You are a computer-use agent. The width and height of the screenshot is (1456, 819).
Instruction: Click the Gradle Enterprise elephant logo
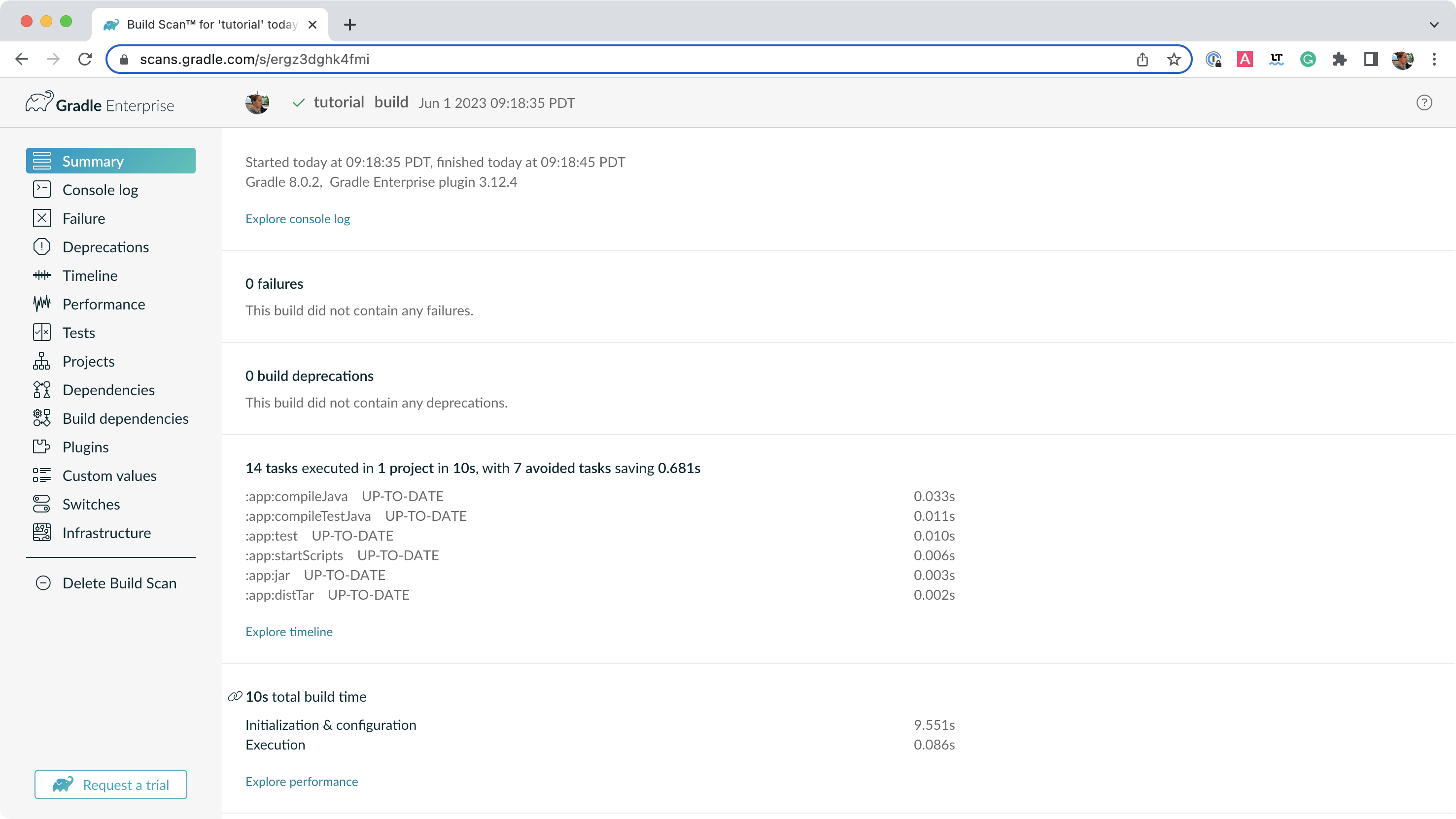click(x=39, y=102)
